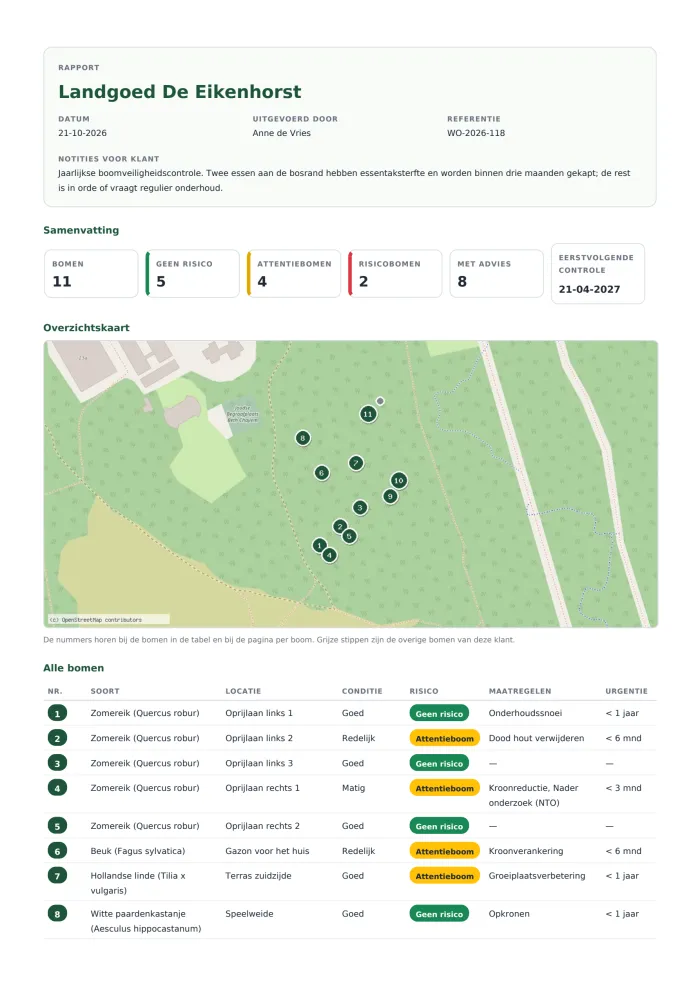
Task: Click the LOCATIE column header
Action: pyautogui.click(x=243, y=691)
